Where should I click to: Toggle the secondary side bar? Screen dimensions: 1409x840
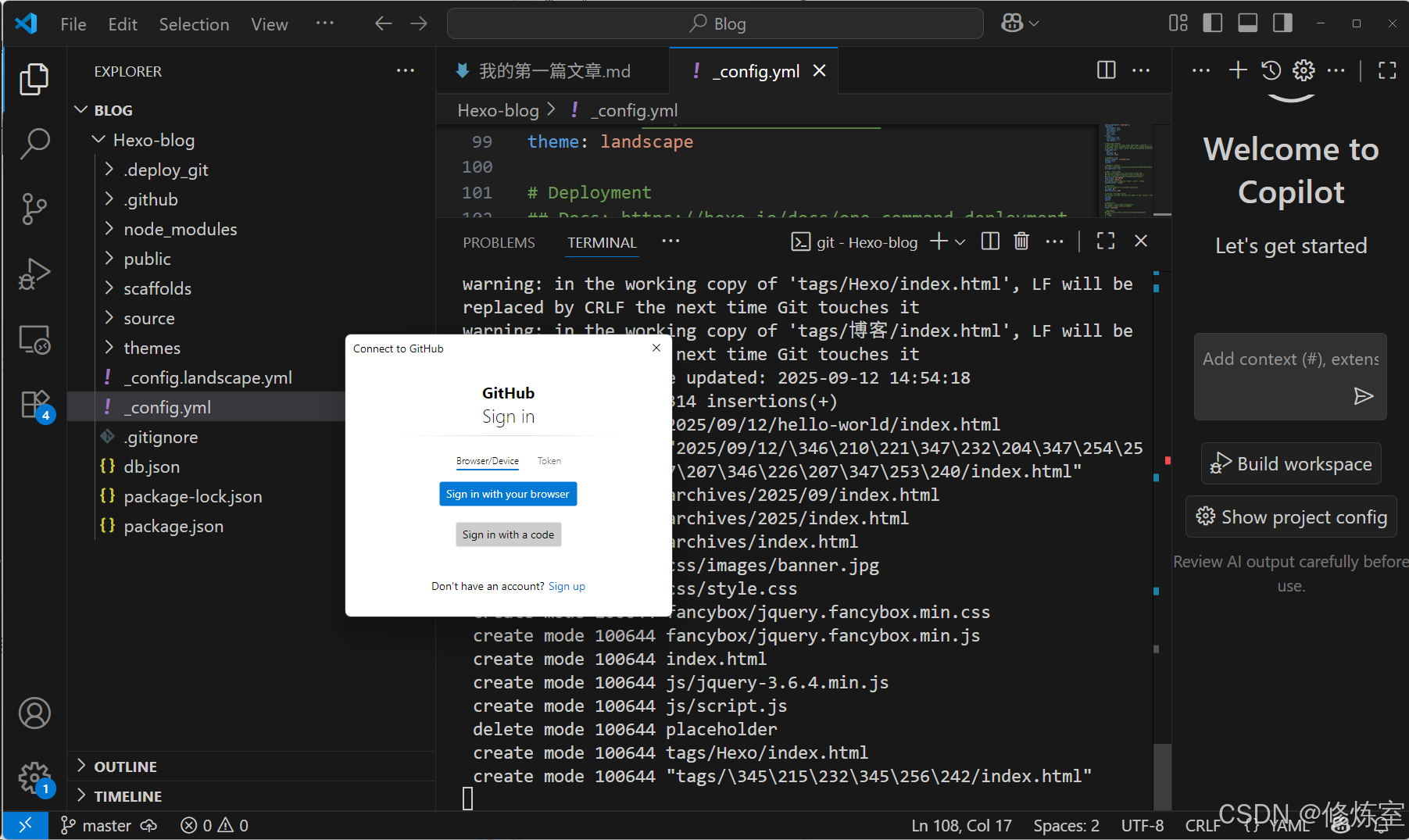1282,23
